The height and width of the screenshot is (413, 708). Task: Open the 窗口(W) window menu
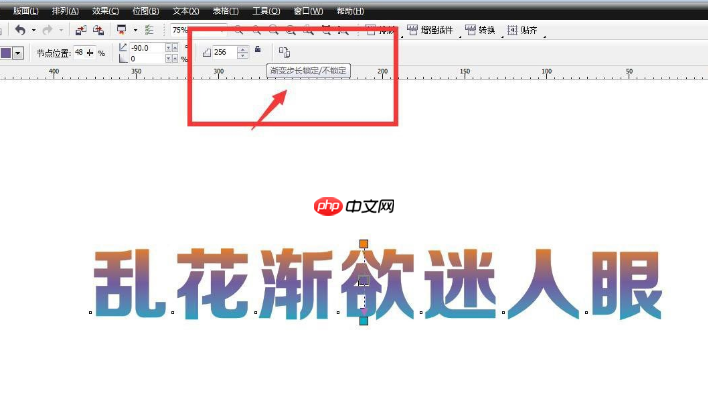(x=308, y=11)
